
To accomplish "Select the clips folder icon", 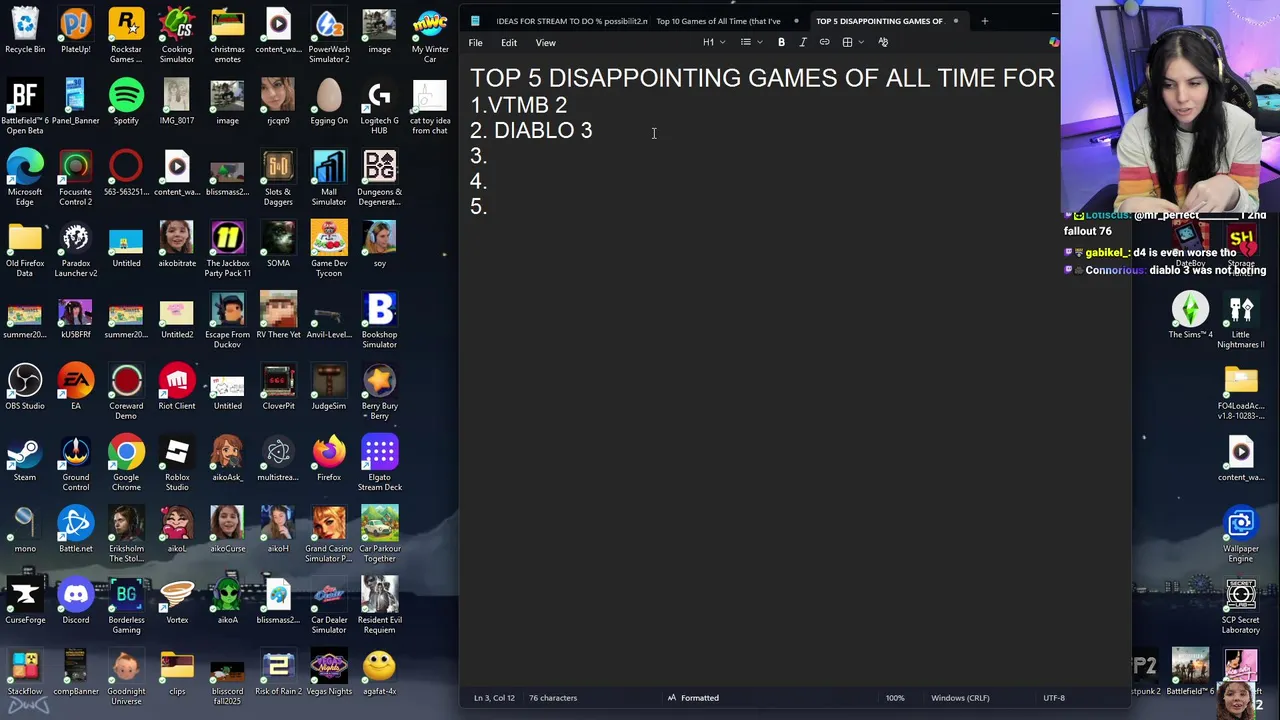I will click(x=177, y=673).
